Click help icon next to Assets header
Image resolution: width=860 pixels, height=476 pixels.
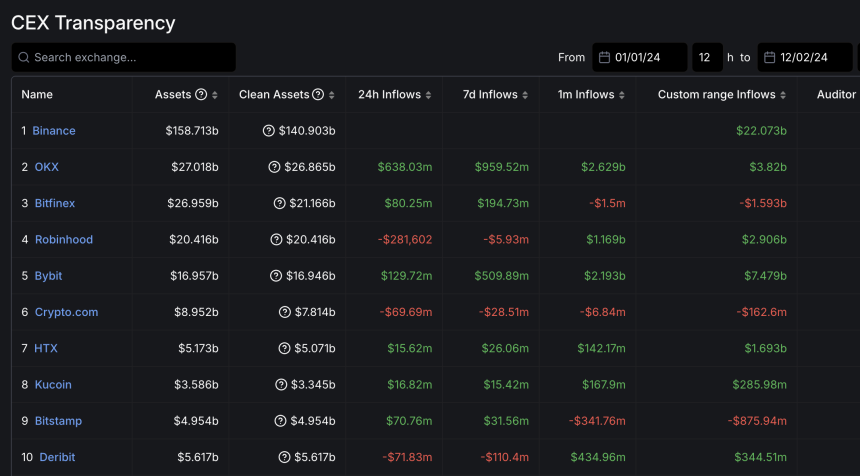[201, 95]
